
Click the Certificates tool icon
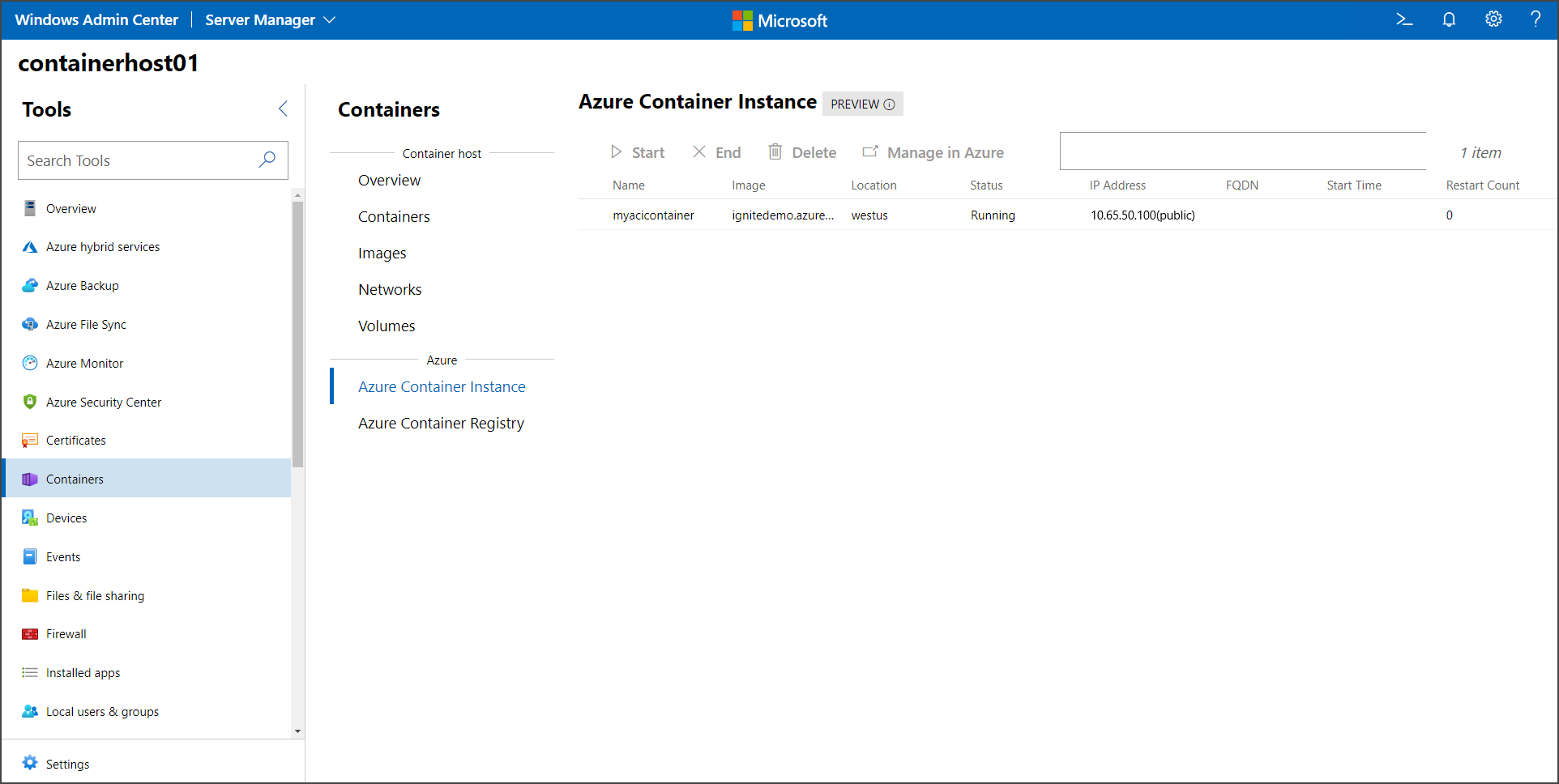pyautogui.click(x=29, y=440)
